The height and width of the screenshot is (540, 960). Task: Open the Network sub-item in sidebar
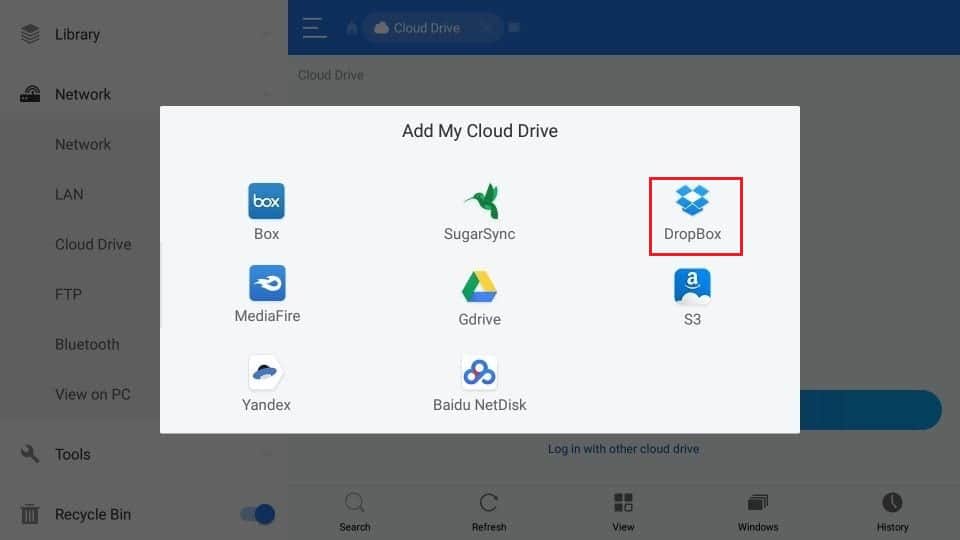point(83,144)
